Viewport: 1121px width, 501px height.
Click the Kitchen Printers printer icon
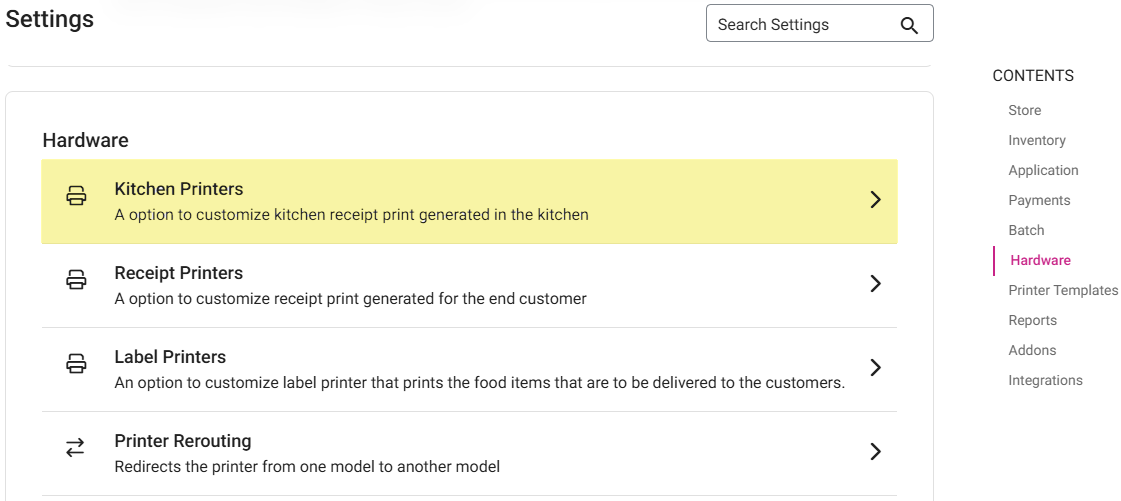(x=76, y=197)
